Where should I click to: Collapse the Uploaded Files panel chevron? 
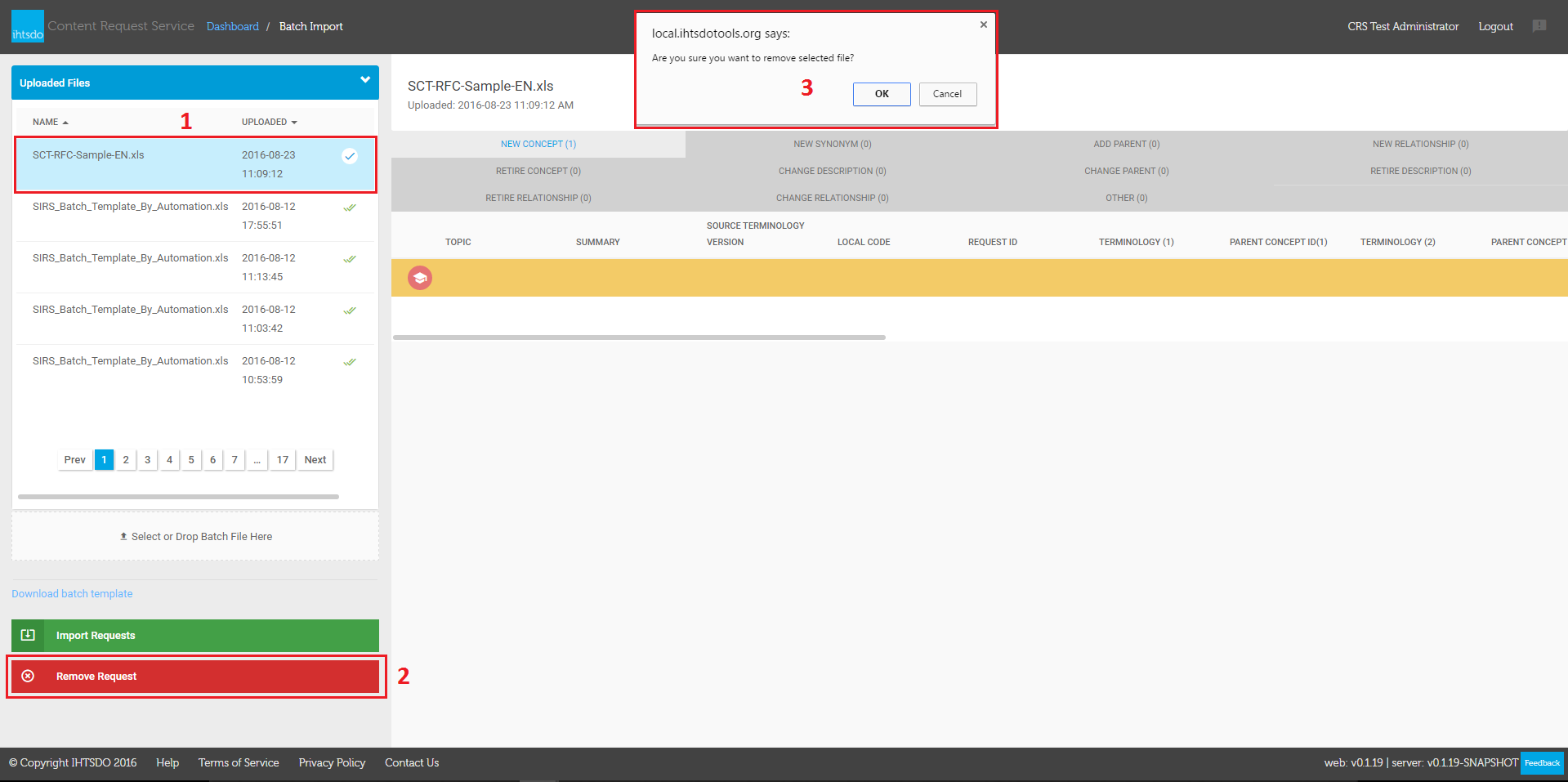point(364,80)
